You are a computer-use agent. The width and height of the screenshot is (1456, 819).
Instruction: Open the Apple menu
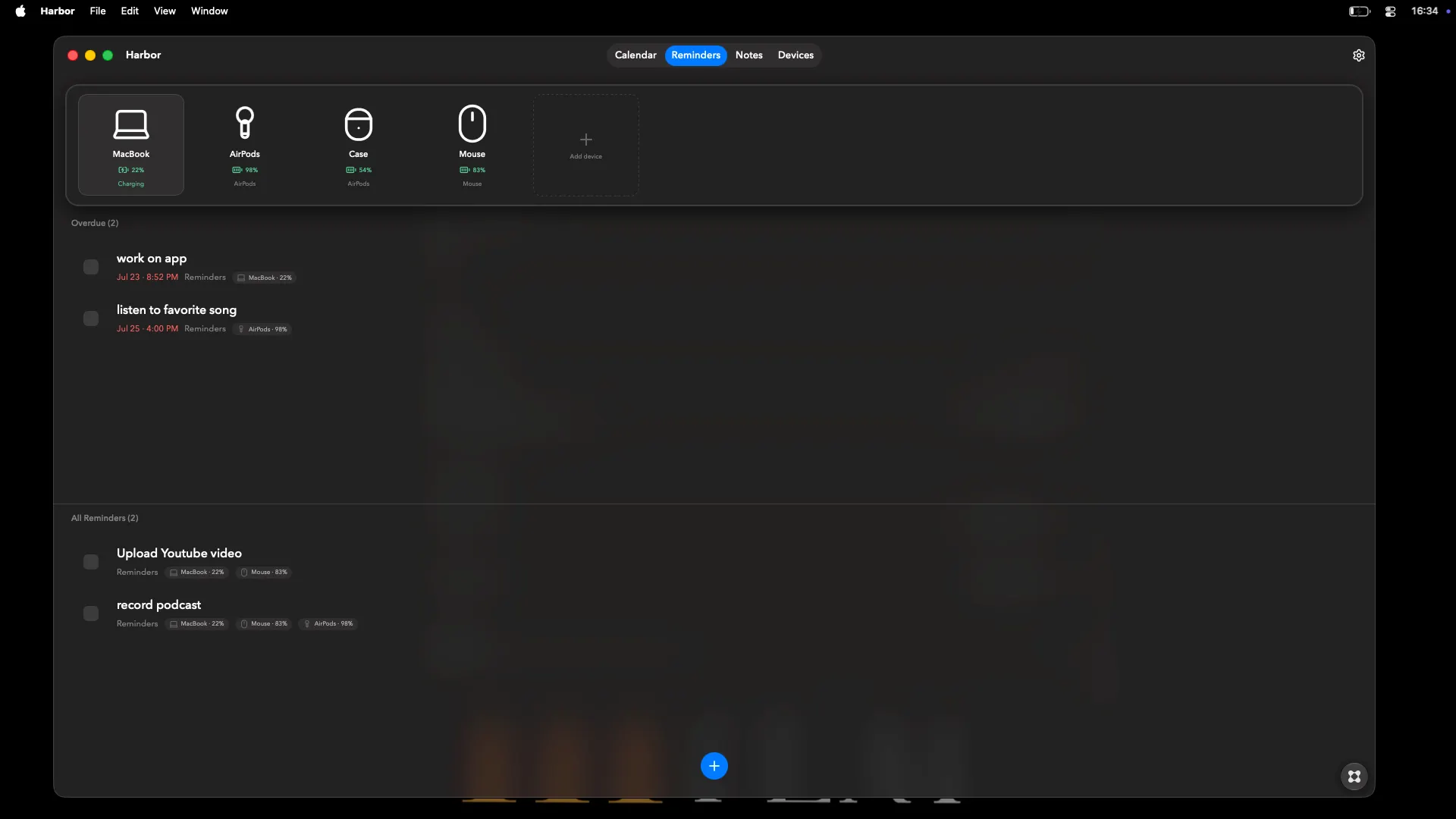pos(20,11)
